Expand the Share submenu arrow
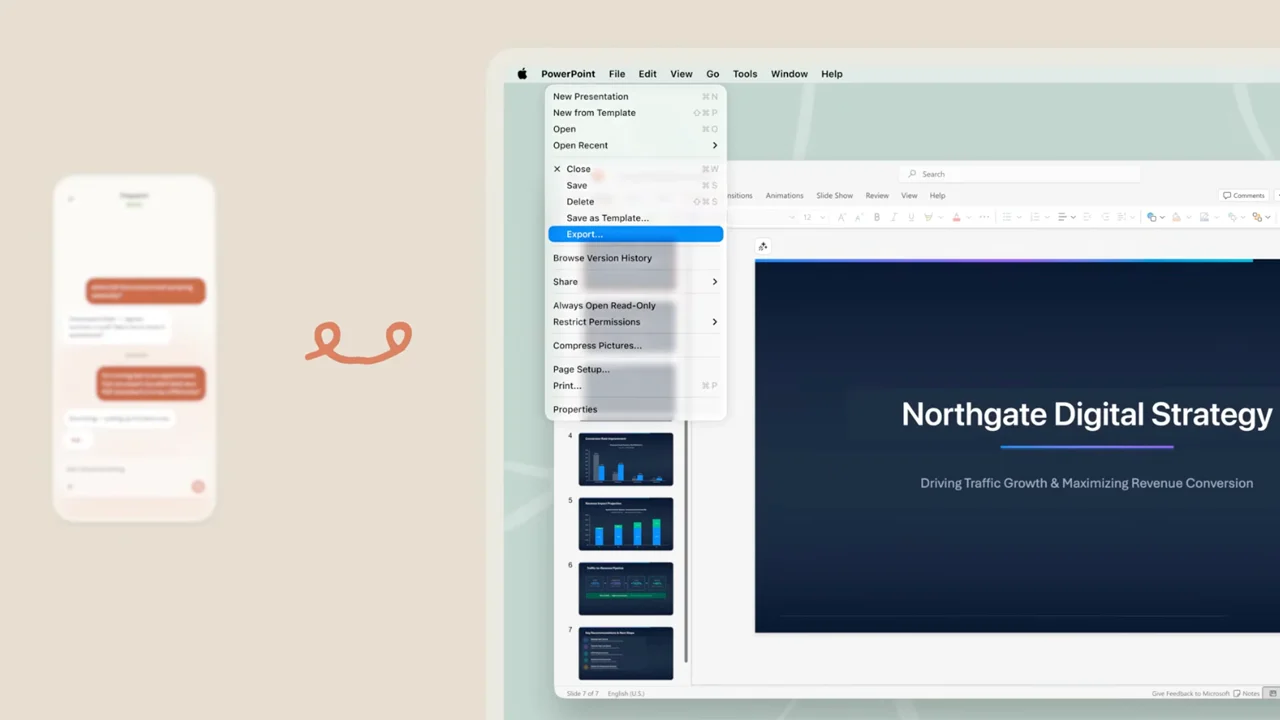This screenshot has height=720, width=1280. point(714,282)
